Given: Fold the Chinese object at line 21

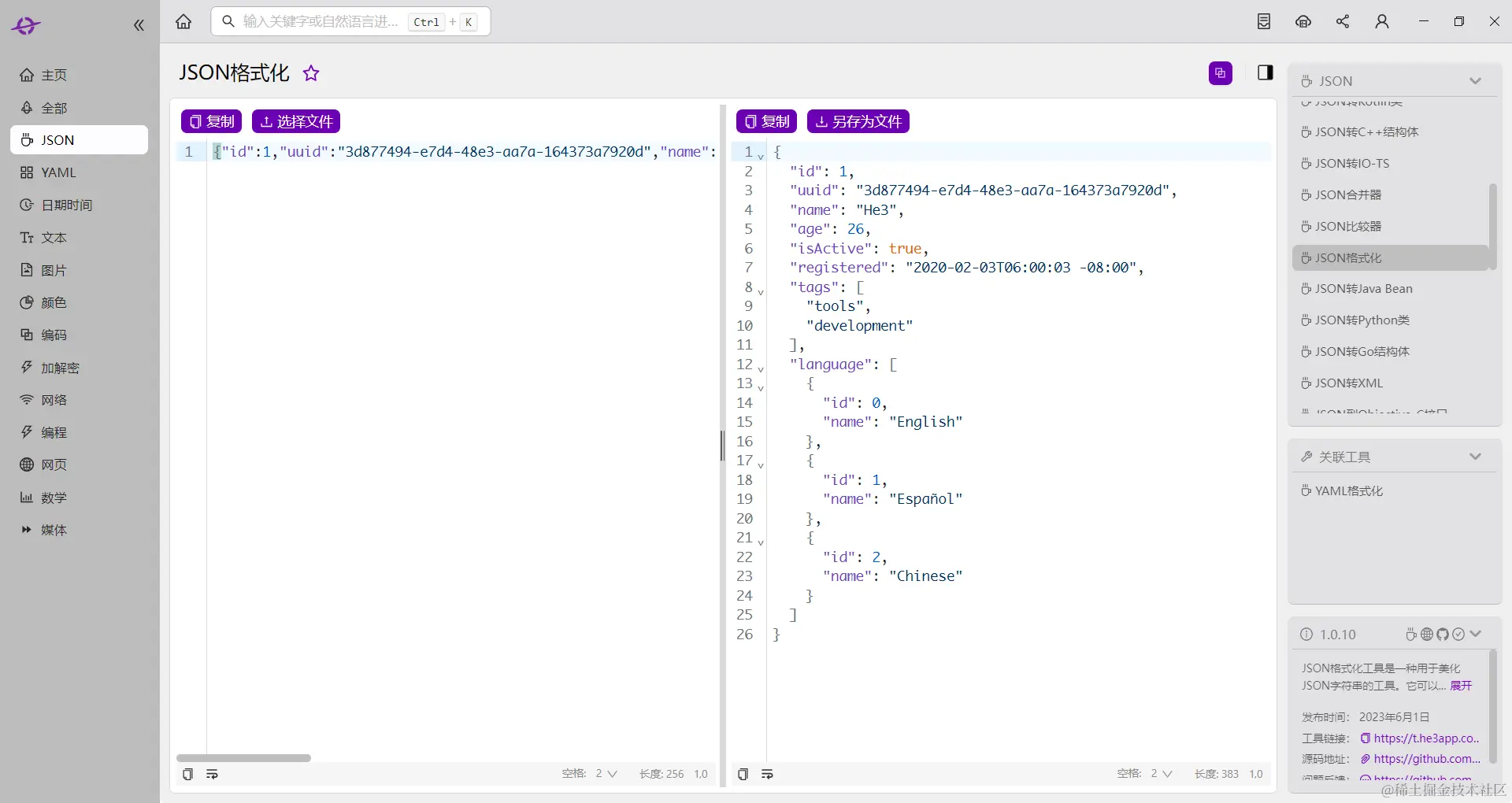Looking at the screenshot, I should click(x=761, y=542).
